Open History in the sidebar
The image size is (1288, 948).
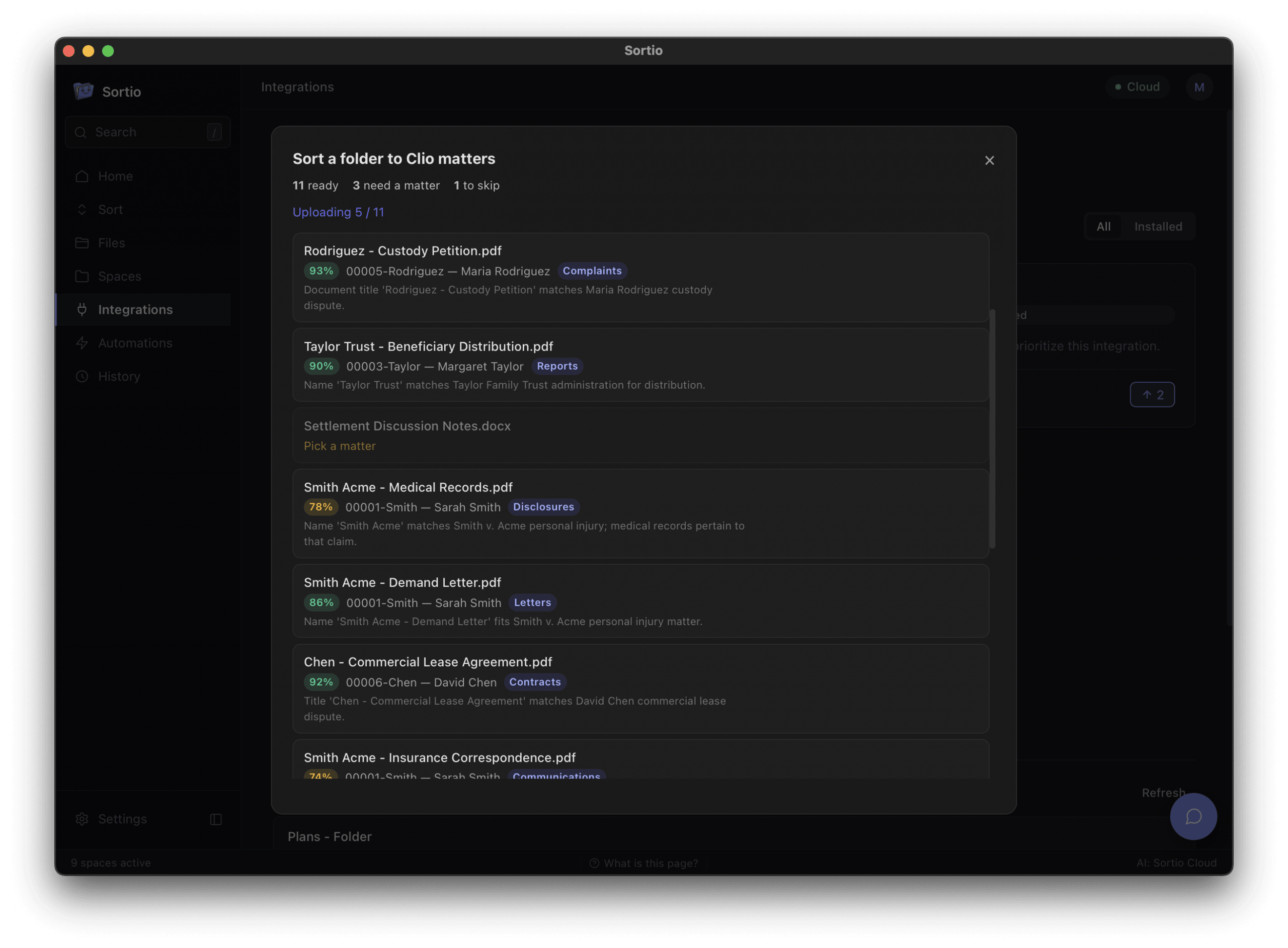tap(143, 376)
